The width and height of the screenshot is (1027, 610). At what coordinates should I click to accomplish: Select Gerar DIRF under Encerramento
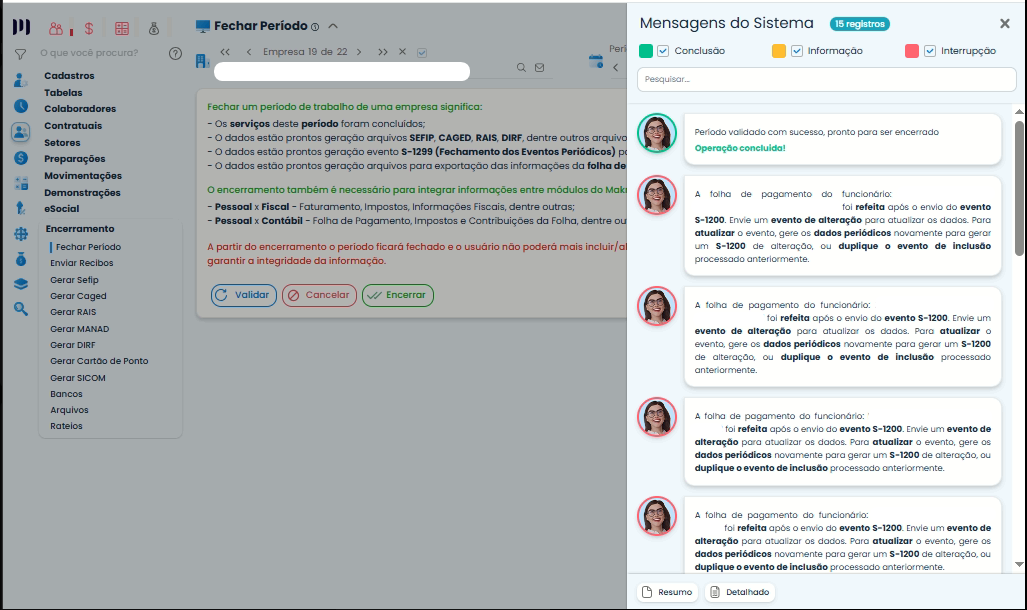(x=73, y=345)
